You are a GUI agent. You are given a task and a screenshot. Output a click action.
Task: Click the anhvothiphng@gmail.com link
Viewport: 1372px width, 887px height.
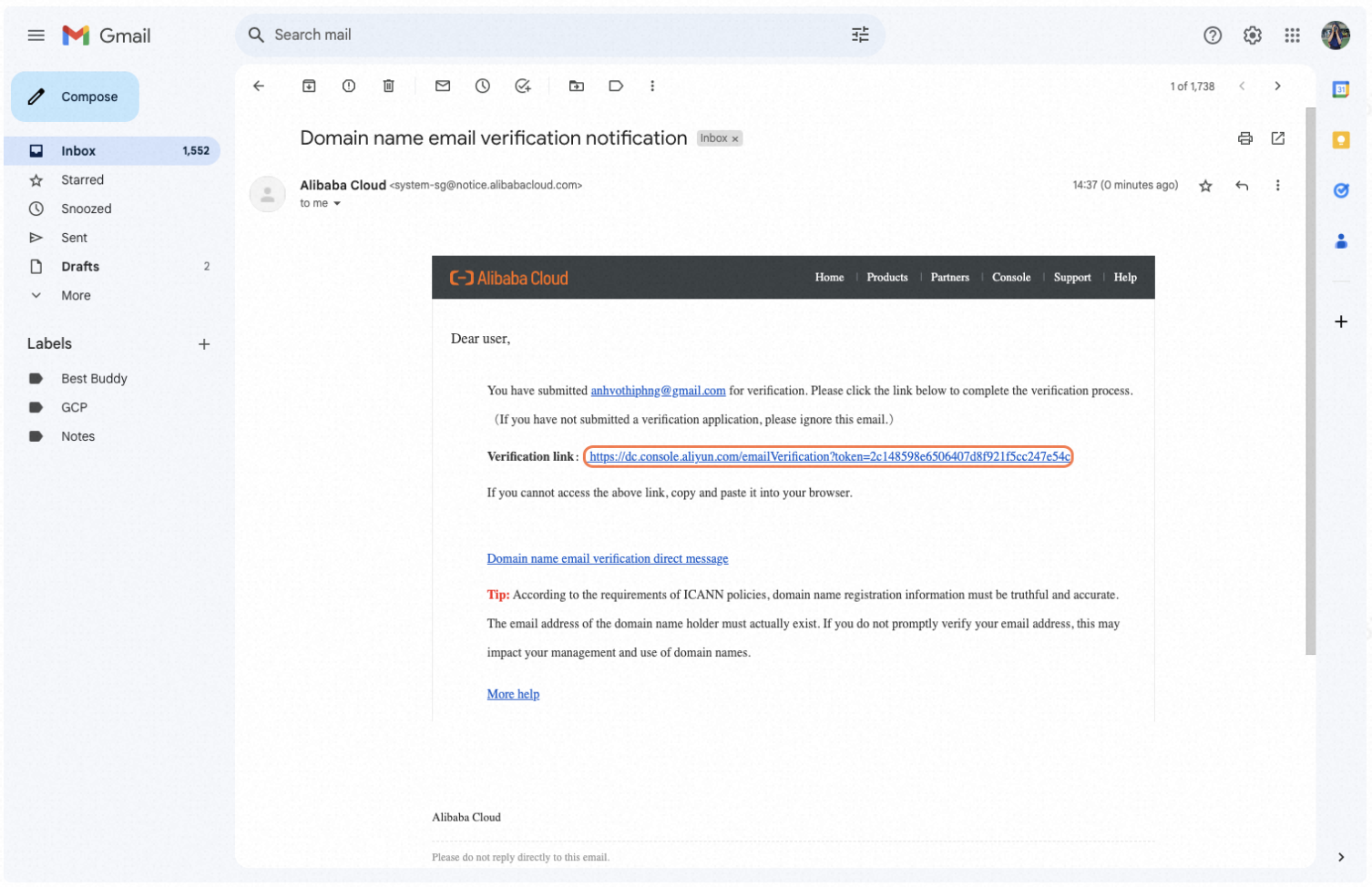[658, 391]
